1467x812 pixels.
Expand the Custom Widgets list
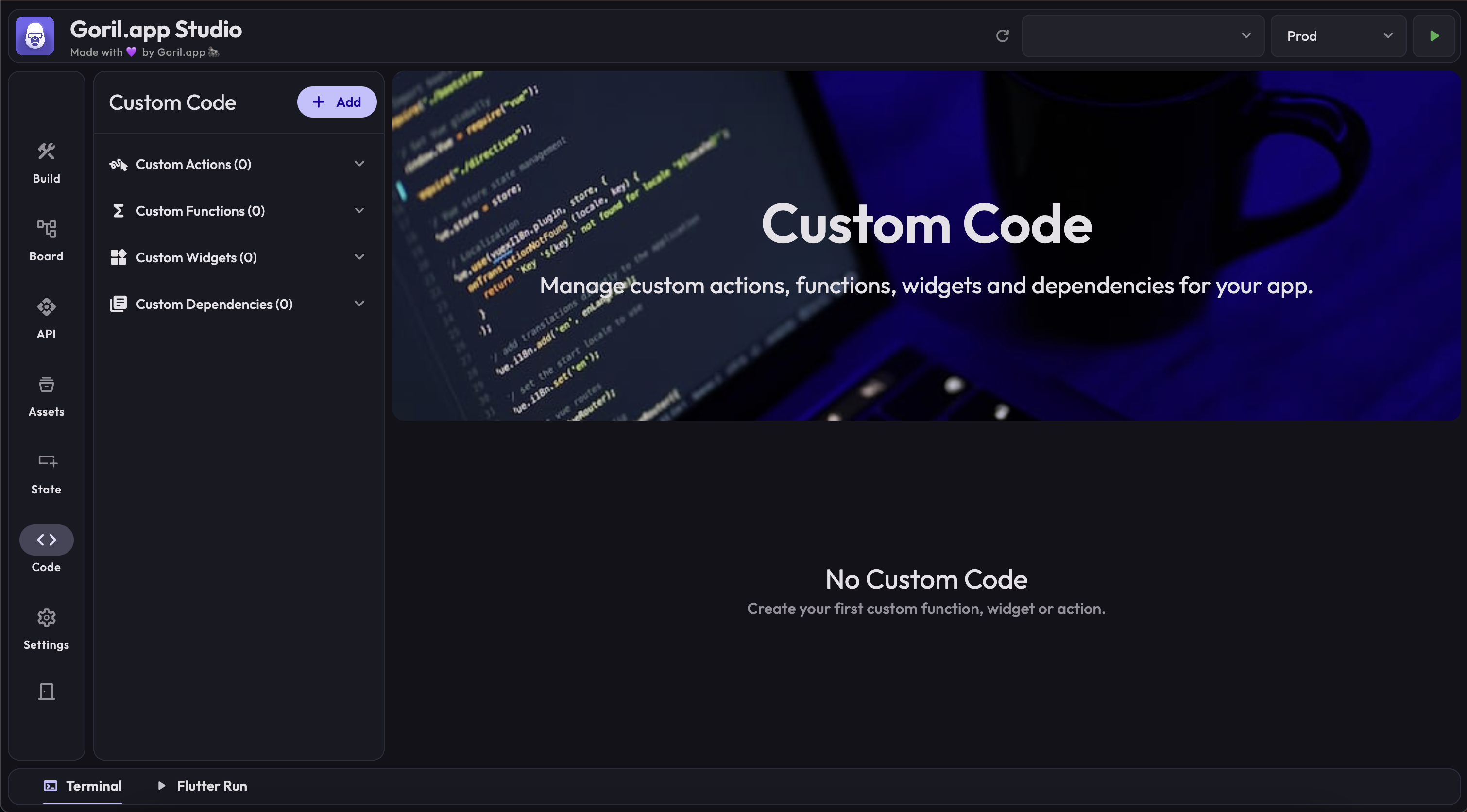click(359, 257)
